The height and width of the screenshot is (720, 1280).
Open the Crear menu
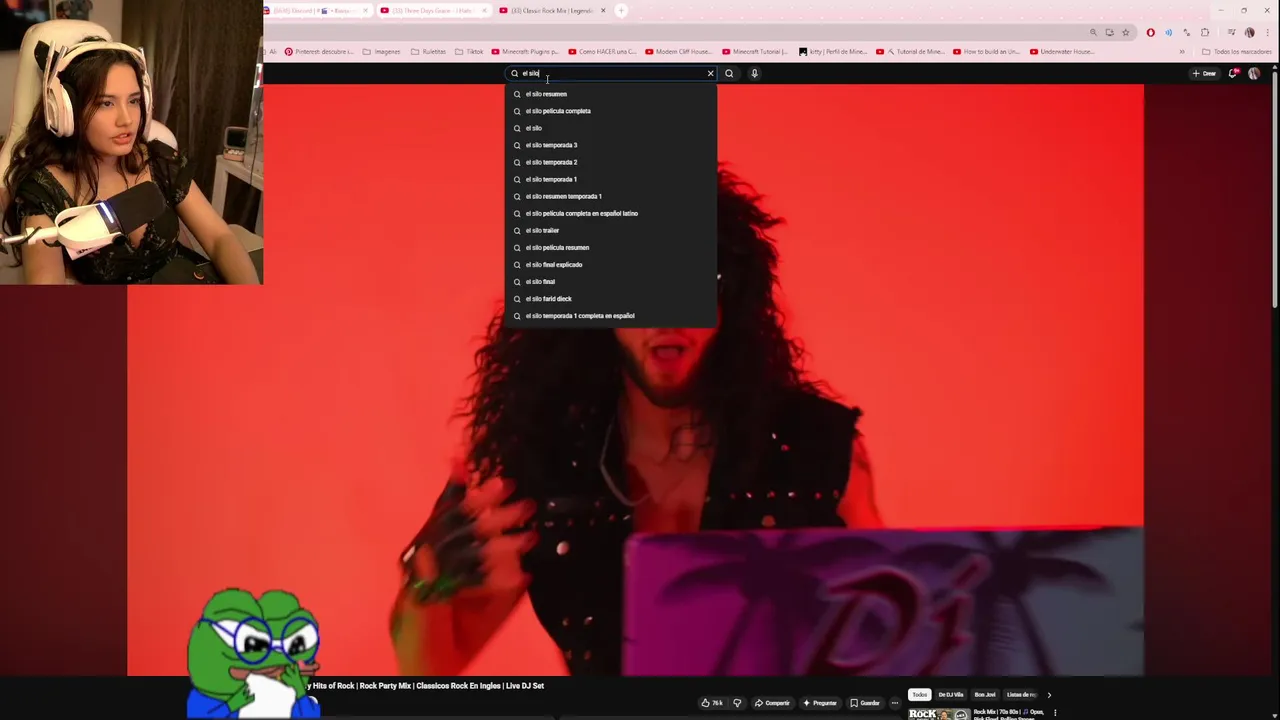(1204, 73)
